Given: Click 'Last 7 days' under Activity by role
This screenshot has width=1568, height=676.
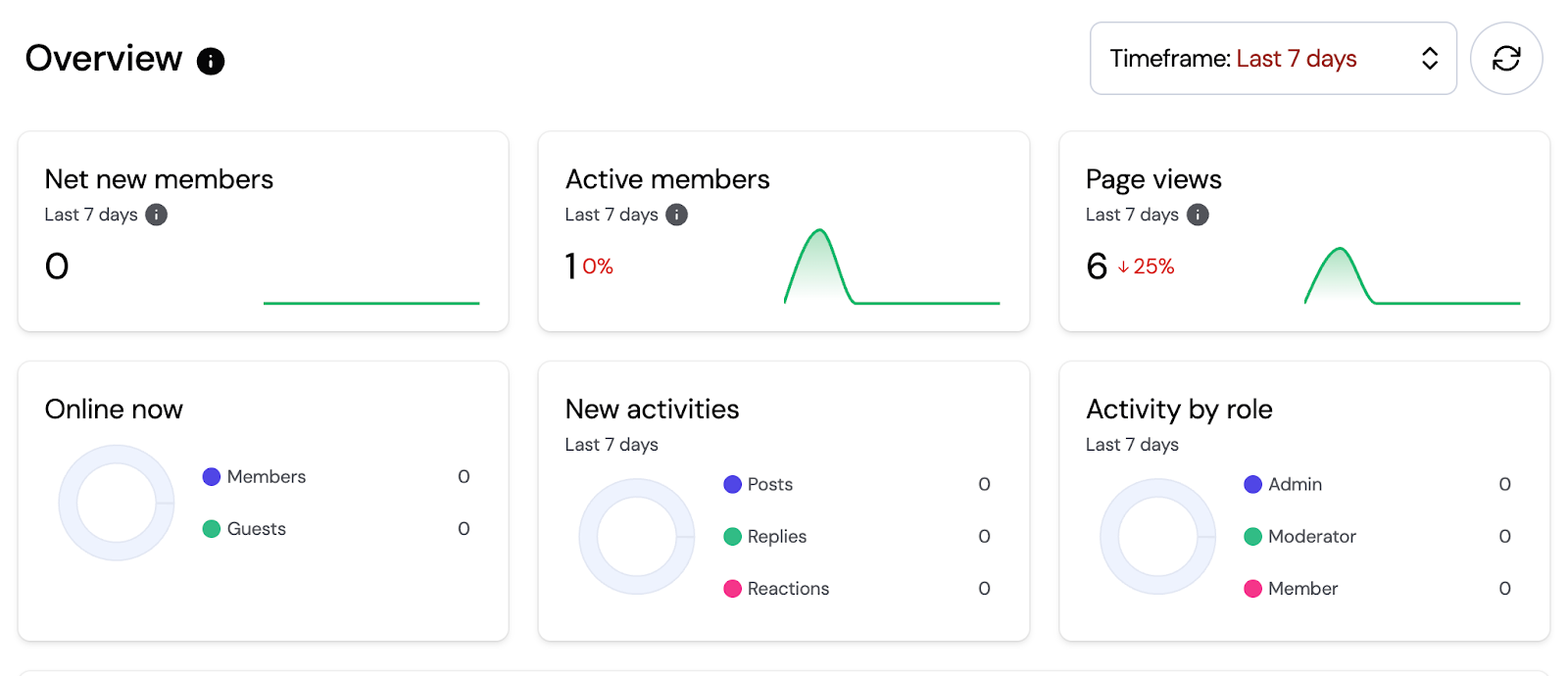Looking at the screenshot, I should click(x=1132, y=445).
